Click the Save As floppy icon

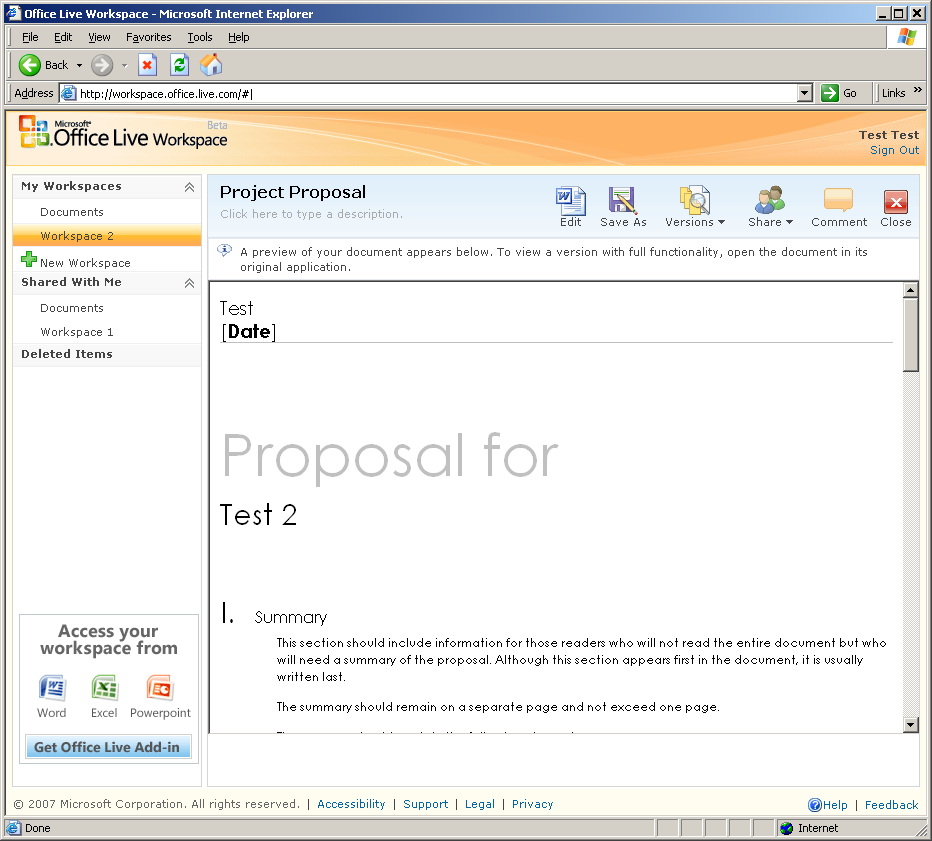coord(622,200)
